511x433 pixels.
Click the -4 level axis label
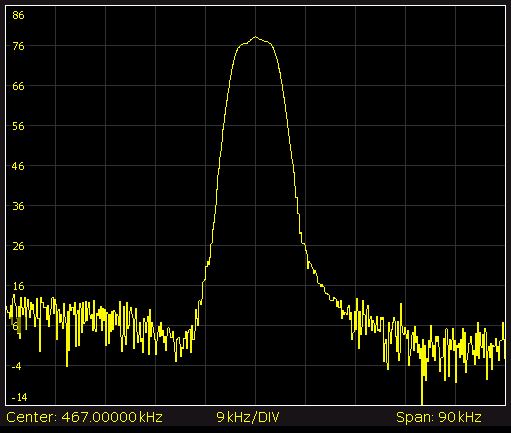pos(17,366)
